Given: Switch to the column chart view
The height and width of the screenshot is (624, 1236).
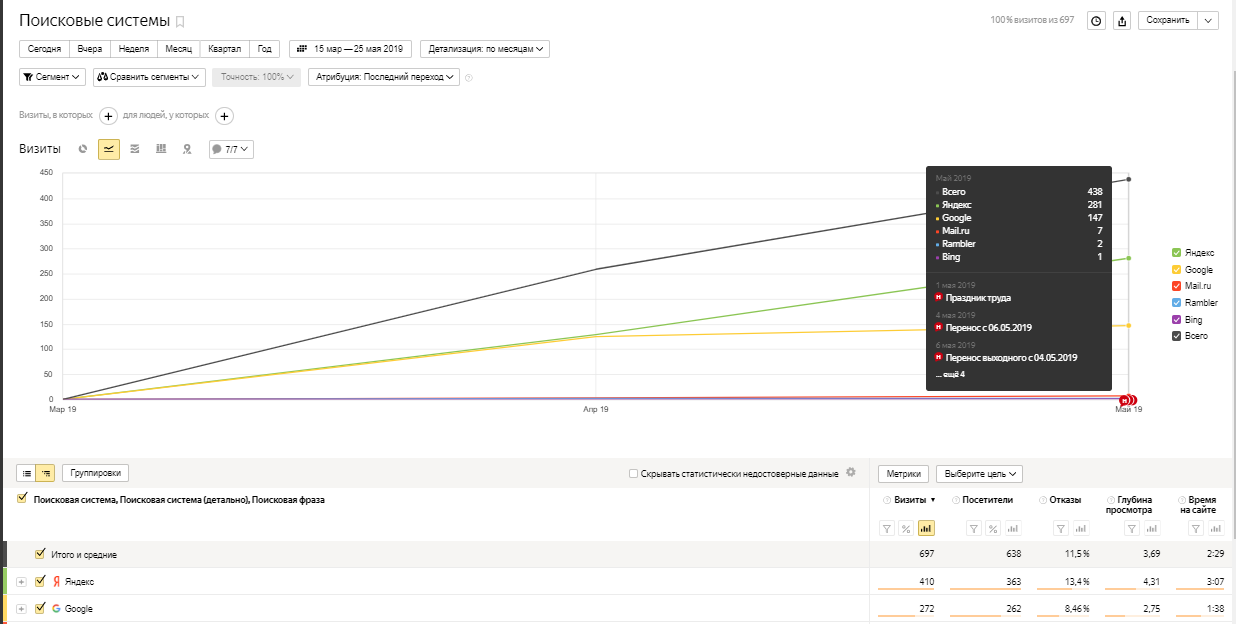Looking at the screenshot, I should point(161,149).
